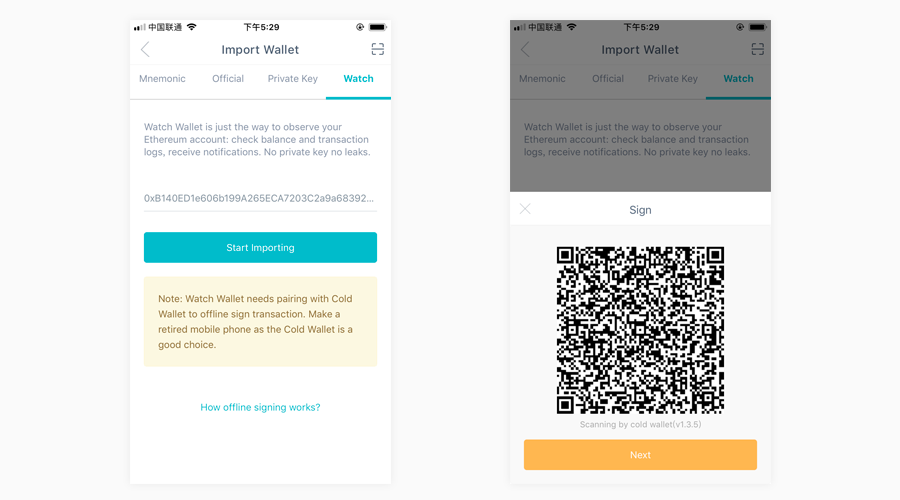Tap the back arrow on dimmed right screen
This screenshot has height=500, width=900.
click(x=525, y=49)
